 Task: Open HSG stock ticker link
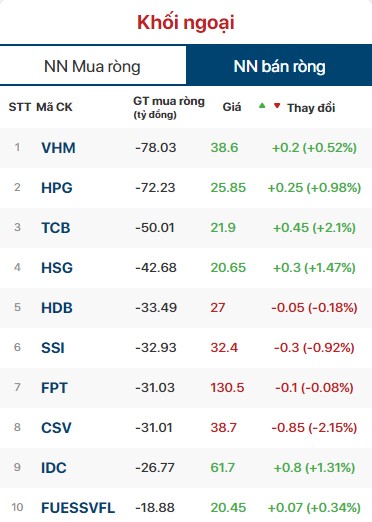57,268
